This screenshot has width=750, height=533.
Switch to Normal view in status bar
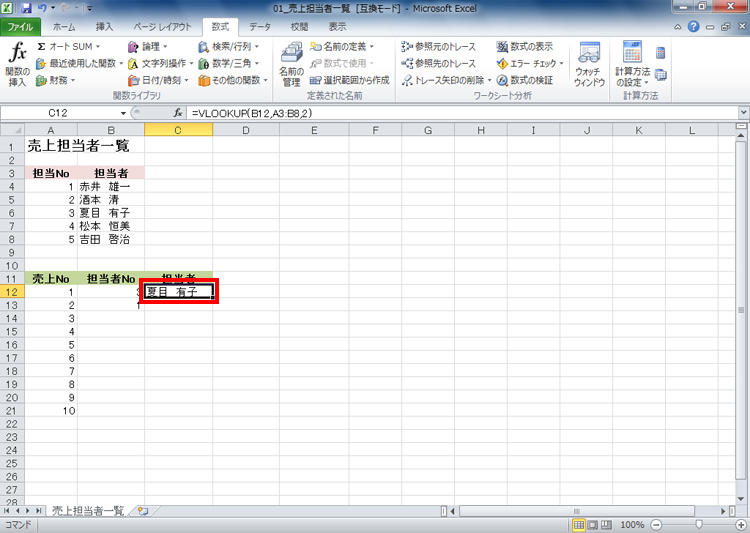point(578,525)
